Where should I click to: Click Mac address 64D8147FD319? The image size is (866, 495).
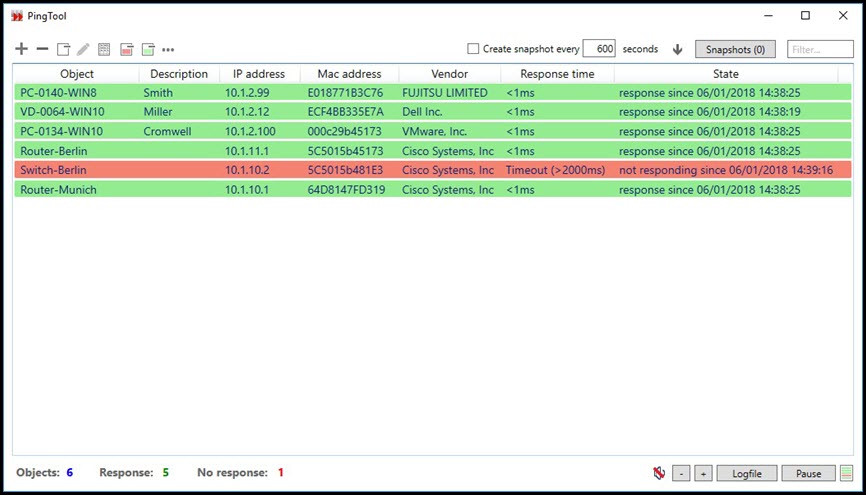click(x=346, y=189)
